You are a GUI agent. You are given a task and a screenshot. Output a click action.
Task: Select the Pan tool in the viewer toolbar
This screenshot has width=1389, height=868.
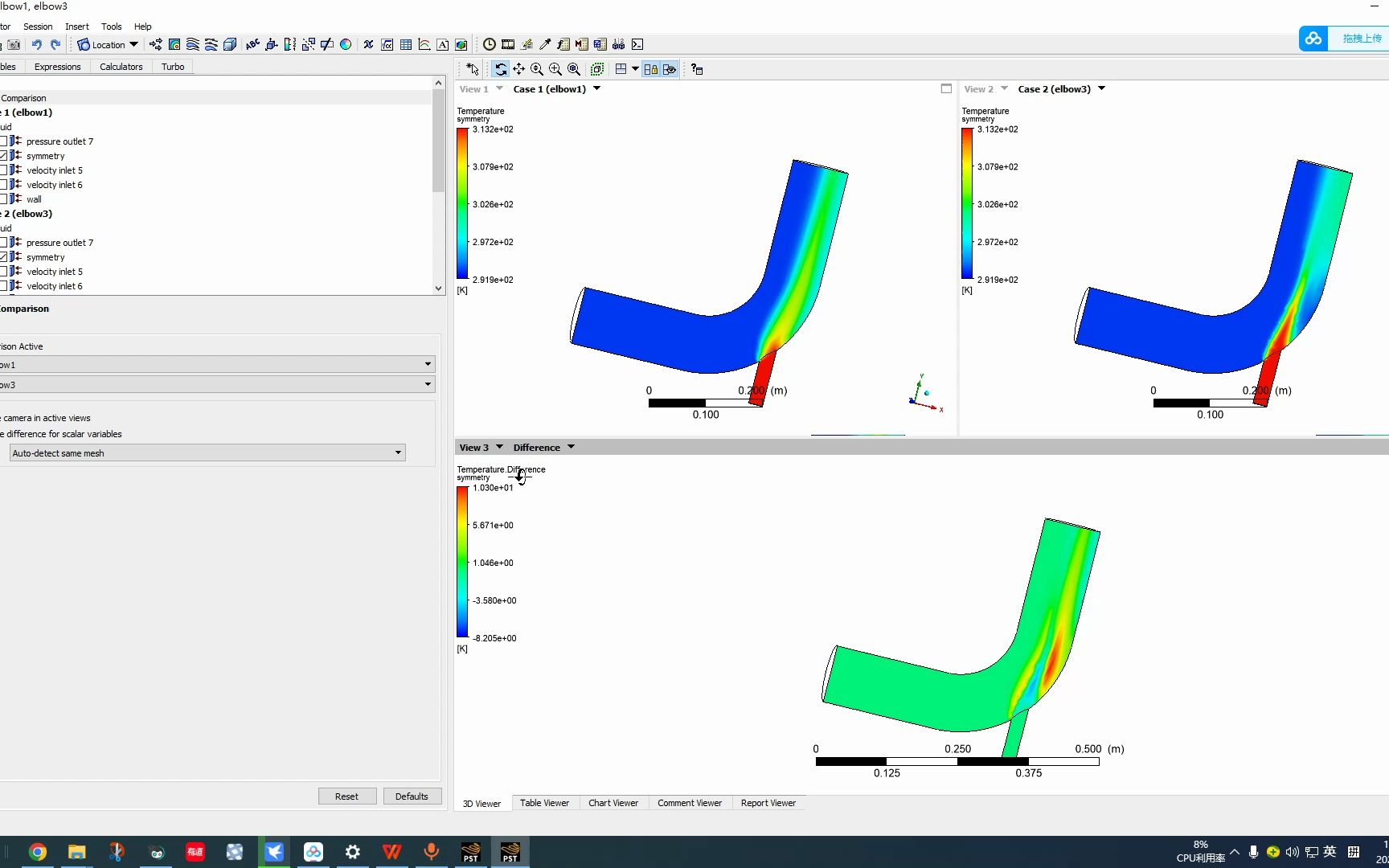(518, 69)
